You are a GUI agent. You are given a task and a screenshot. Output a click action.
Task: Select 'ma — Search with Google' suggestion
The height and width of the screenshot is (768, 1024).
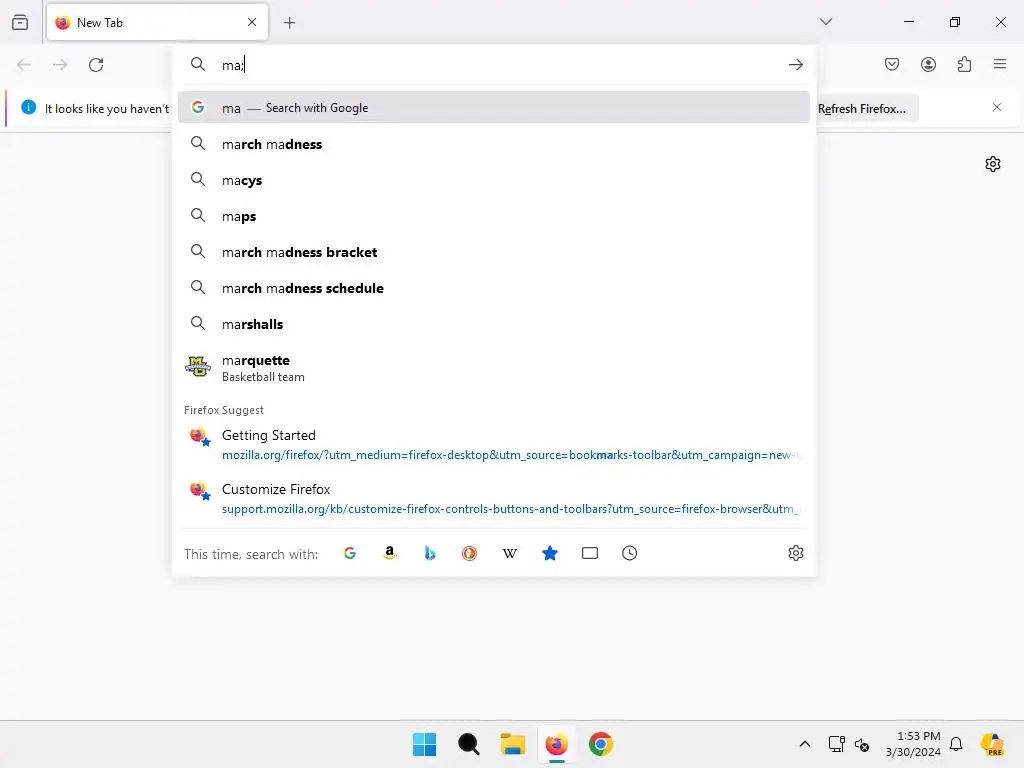(494, 108)
